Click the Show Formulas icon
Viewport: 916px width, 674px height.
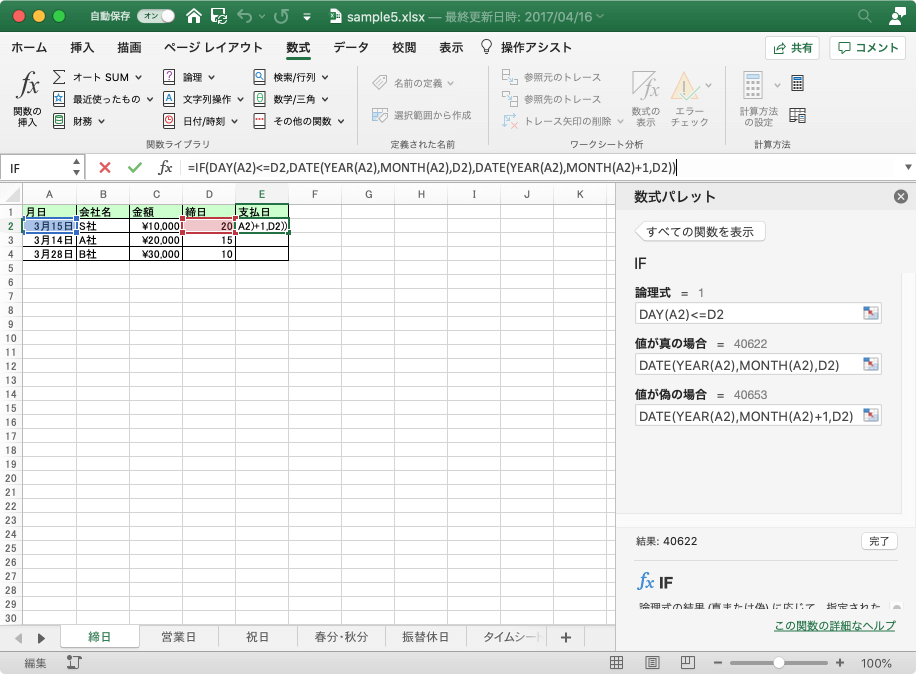click(x=646, y=86)
